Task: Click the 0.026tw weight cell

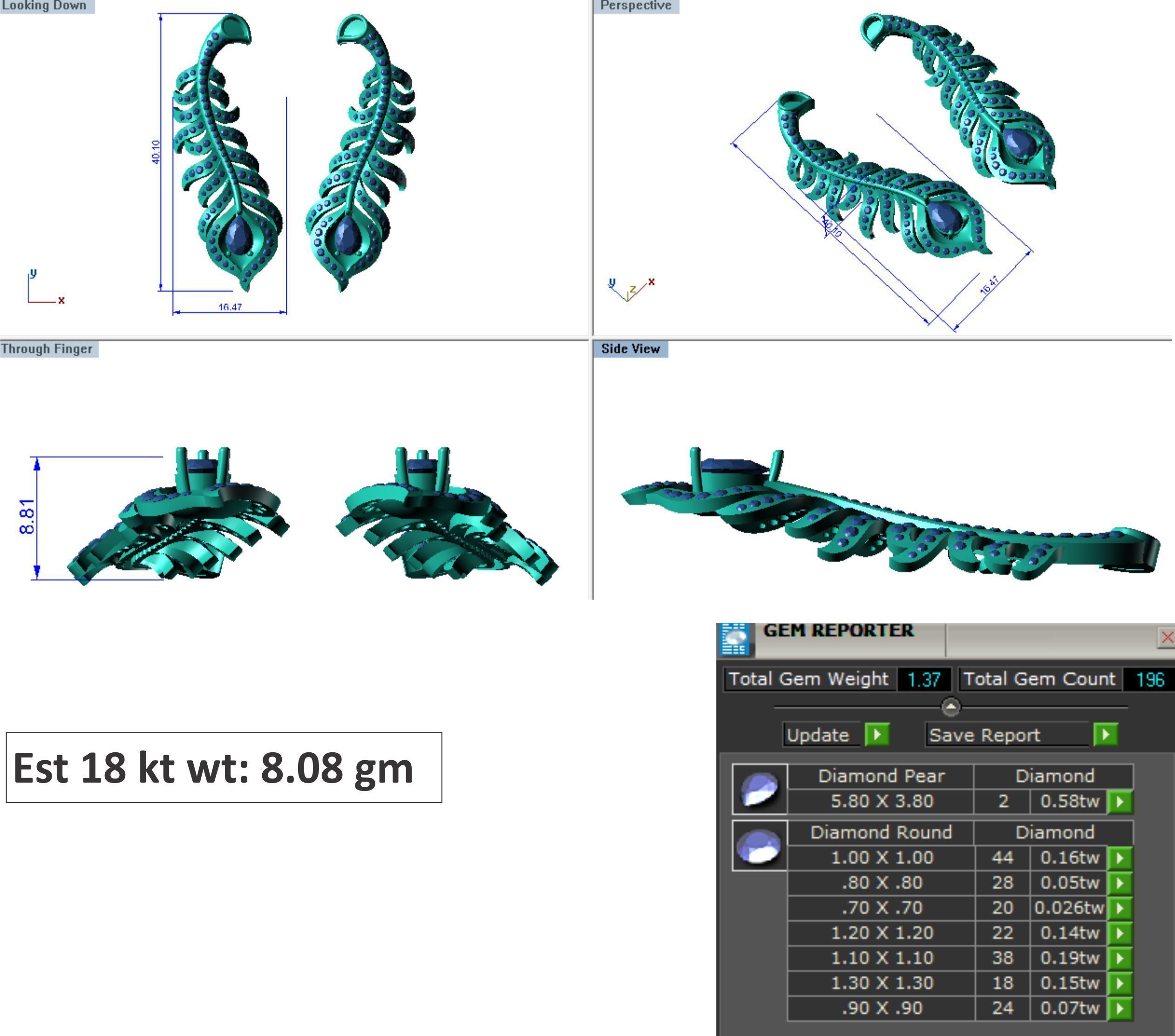Action: tap(1069, 908)
